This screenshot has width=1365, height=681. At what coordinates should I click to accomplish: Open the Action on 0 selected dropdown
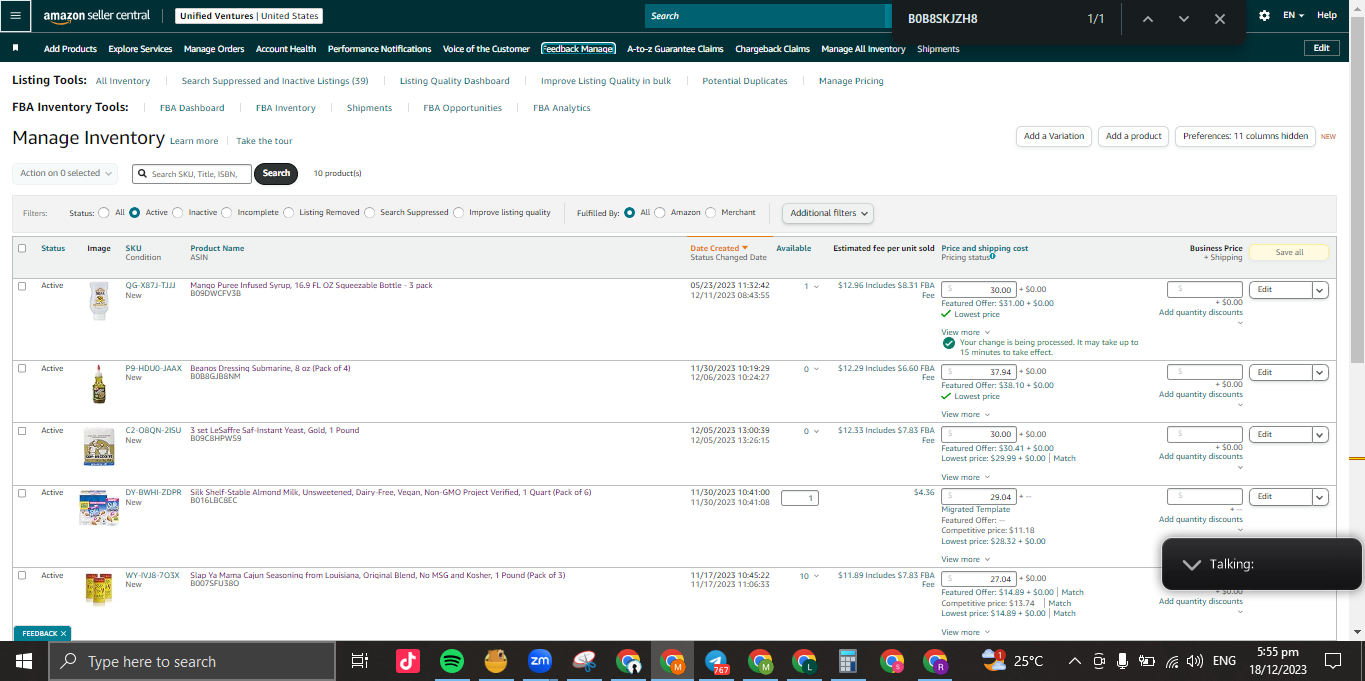65,173
